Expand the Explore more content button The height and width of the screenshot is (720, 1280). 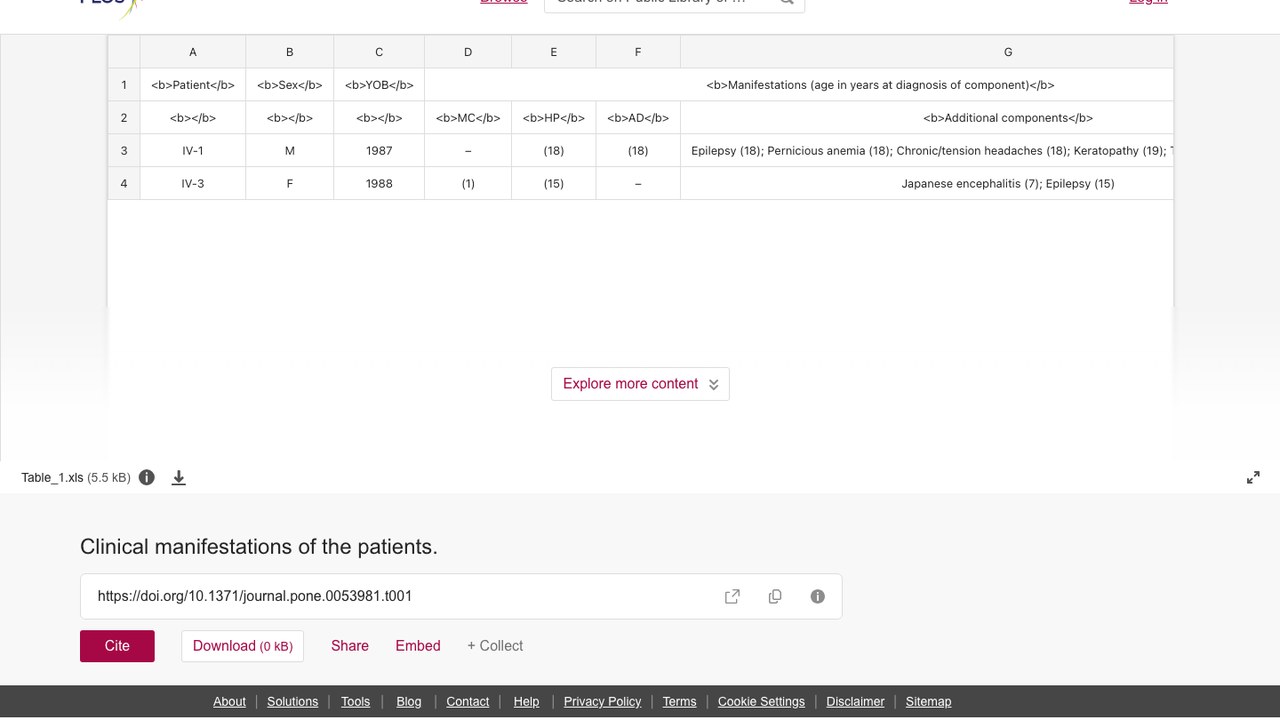coord(640,384)
